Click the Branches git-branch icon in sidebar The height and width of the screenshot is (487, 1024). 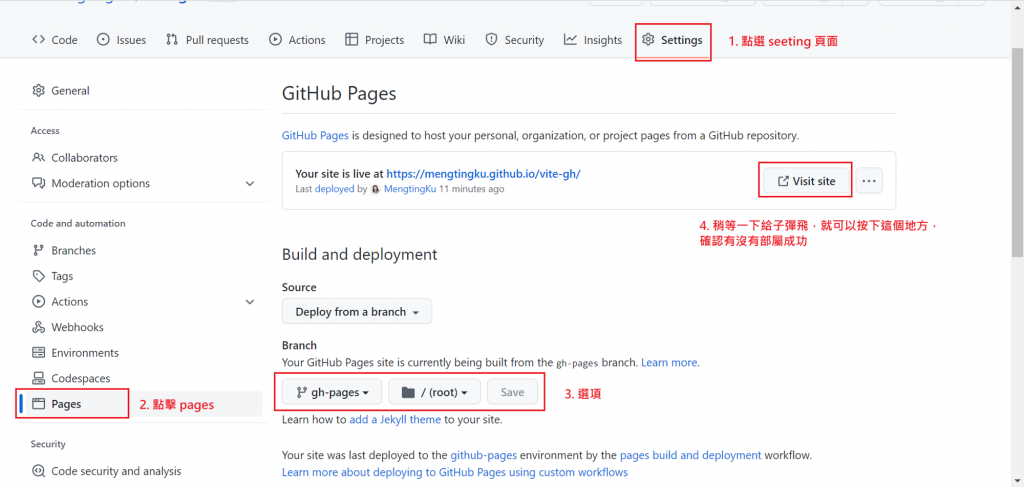click(39, 251)
